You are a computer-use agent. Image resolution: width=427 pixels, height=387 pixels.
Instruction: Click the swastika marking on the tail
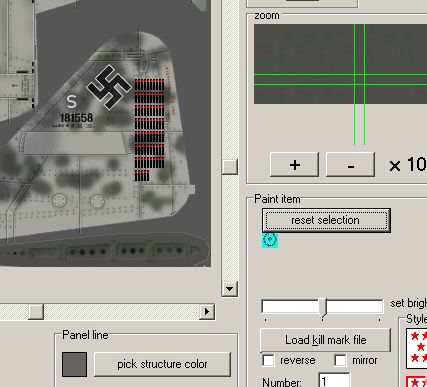coord(109,87)
